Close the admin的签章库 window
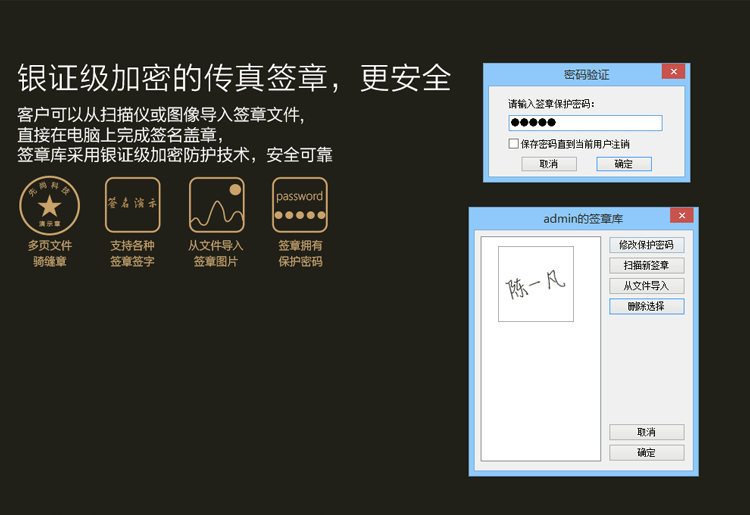This screenshot has width=750, height=515. (x=681, y=216)
